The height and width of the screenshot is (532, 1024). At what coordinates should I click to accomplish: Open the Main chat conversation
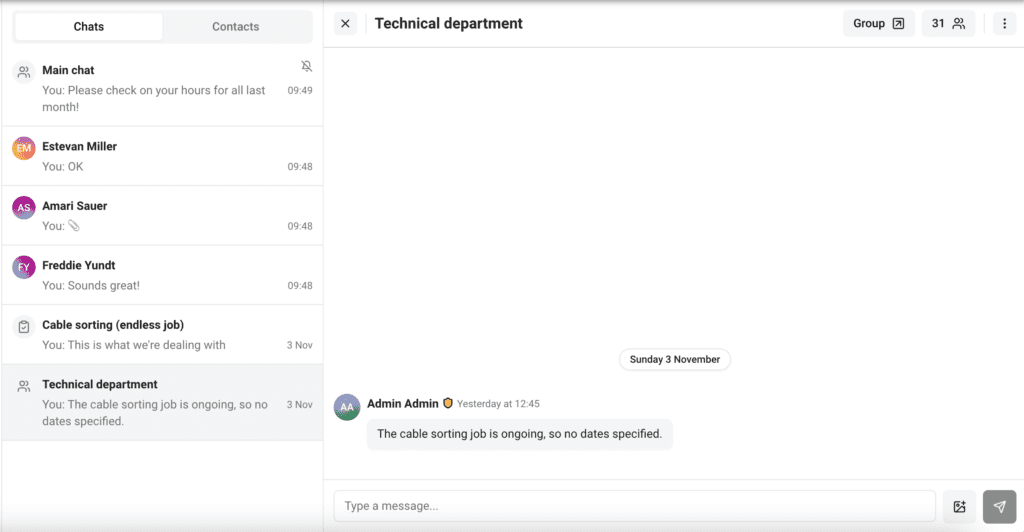point(160,88)
